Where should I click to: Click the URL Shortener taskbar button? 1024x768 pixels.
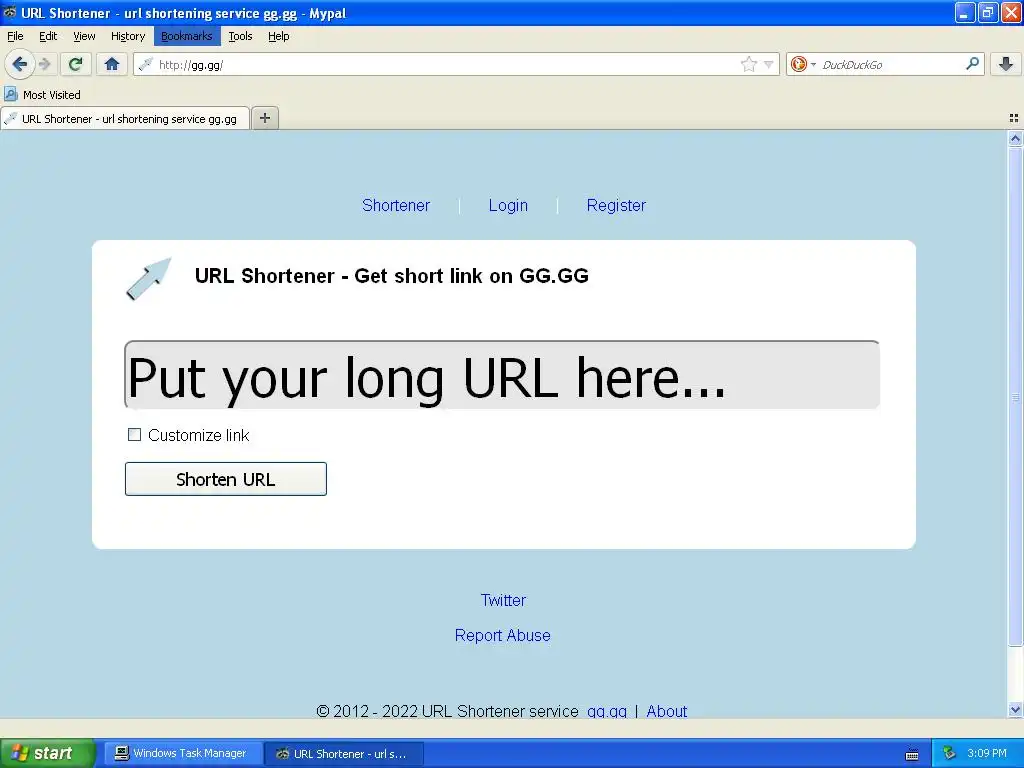344,753
